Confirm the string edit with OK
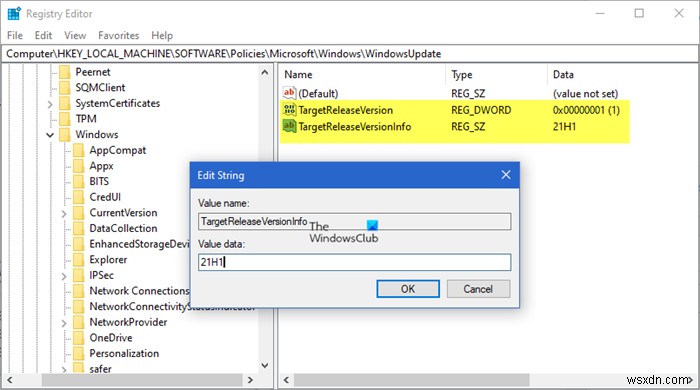The image size is (700, 390). tap(408, 289)
